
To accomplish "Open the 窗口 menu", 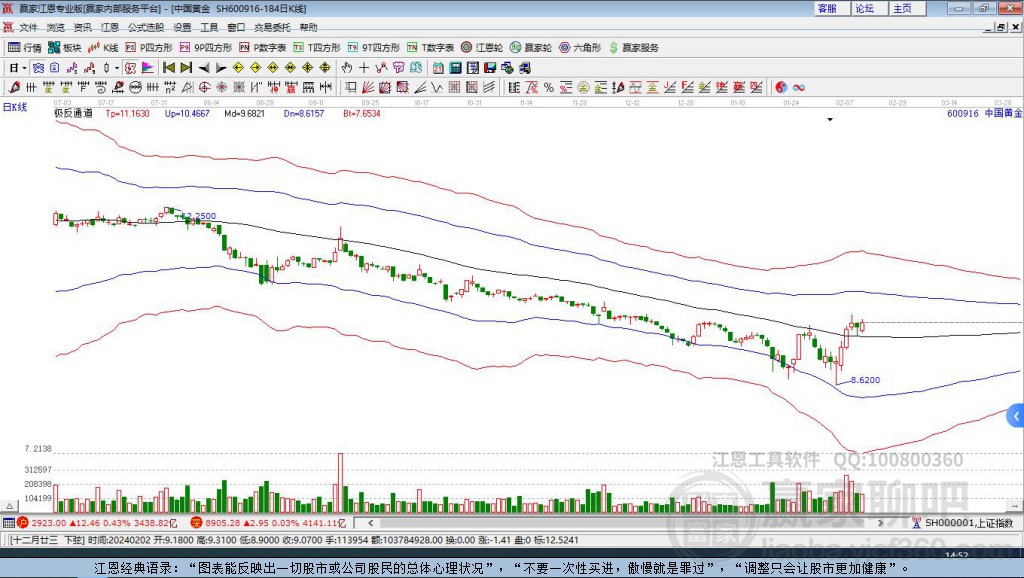I will coord(236,27).
